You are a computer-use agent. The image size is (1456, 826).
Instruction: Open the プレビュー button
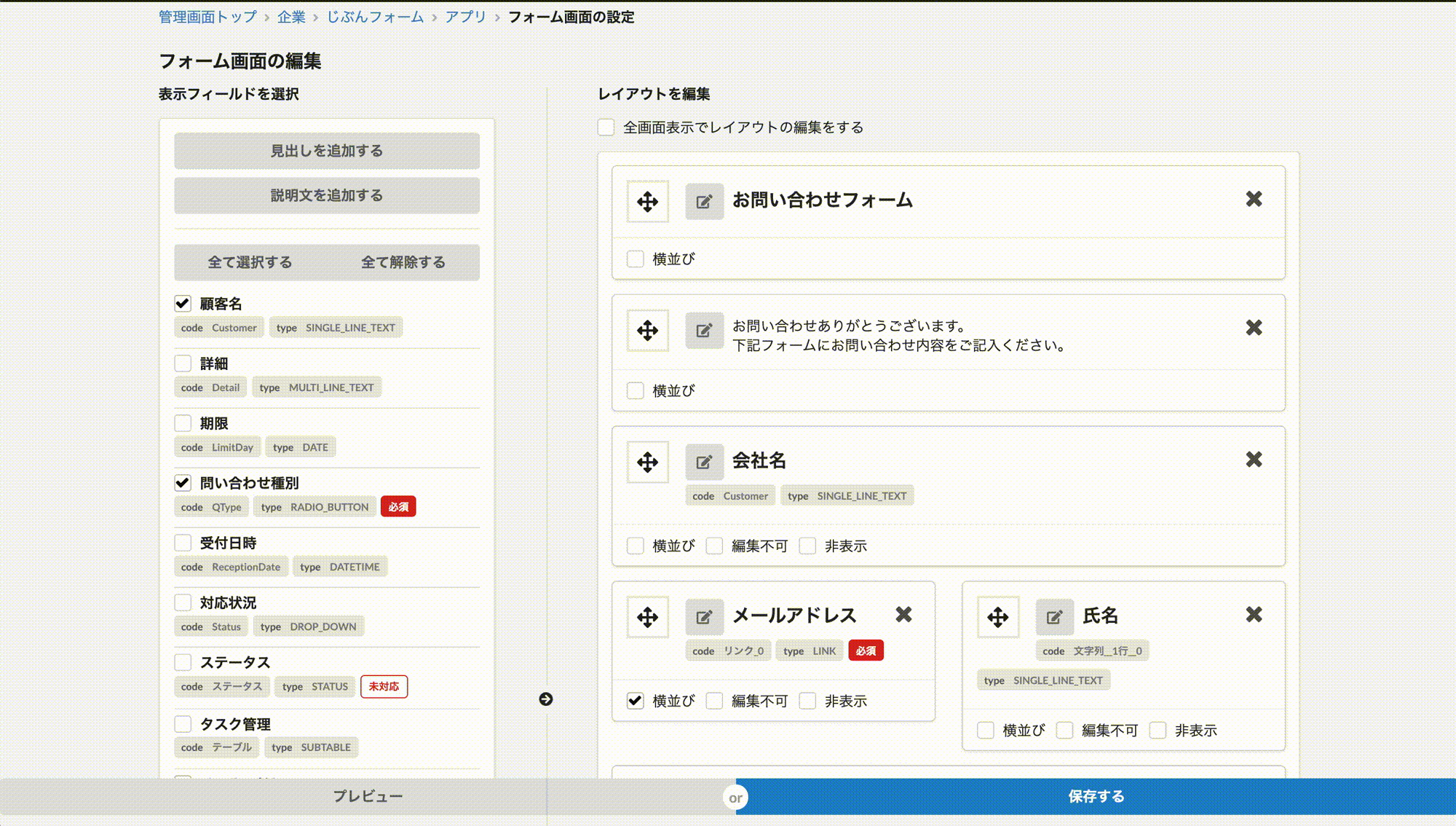368,796
